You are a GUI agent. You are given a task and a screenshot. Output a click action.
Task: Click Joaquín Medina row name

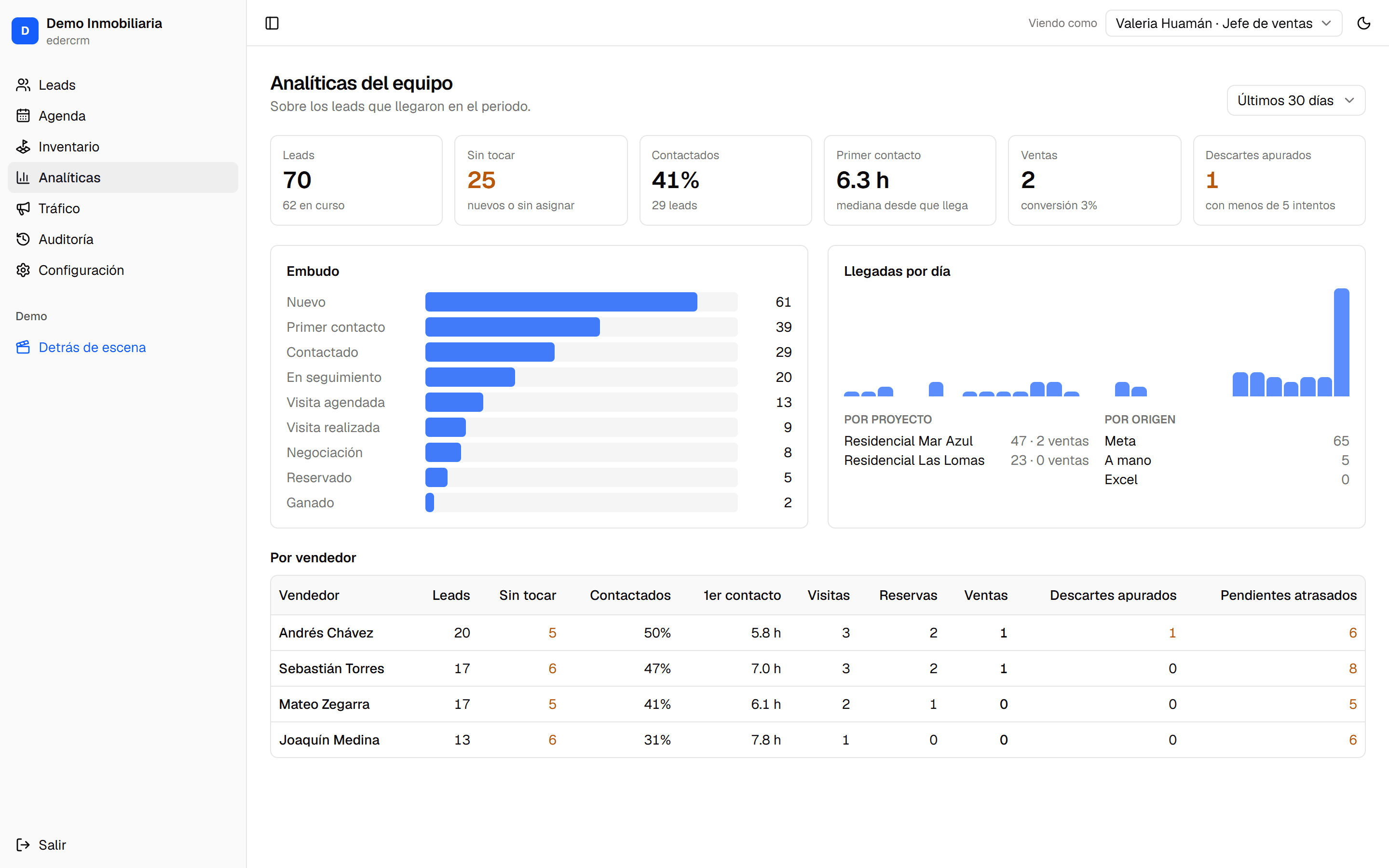[329, 739]
